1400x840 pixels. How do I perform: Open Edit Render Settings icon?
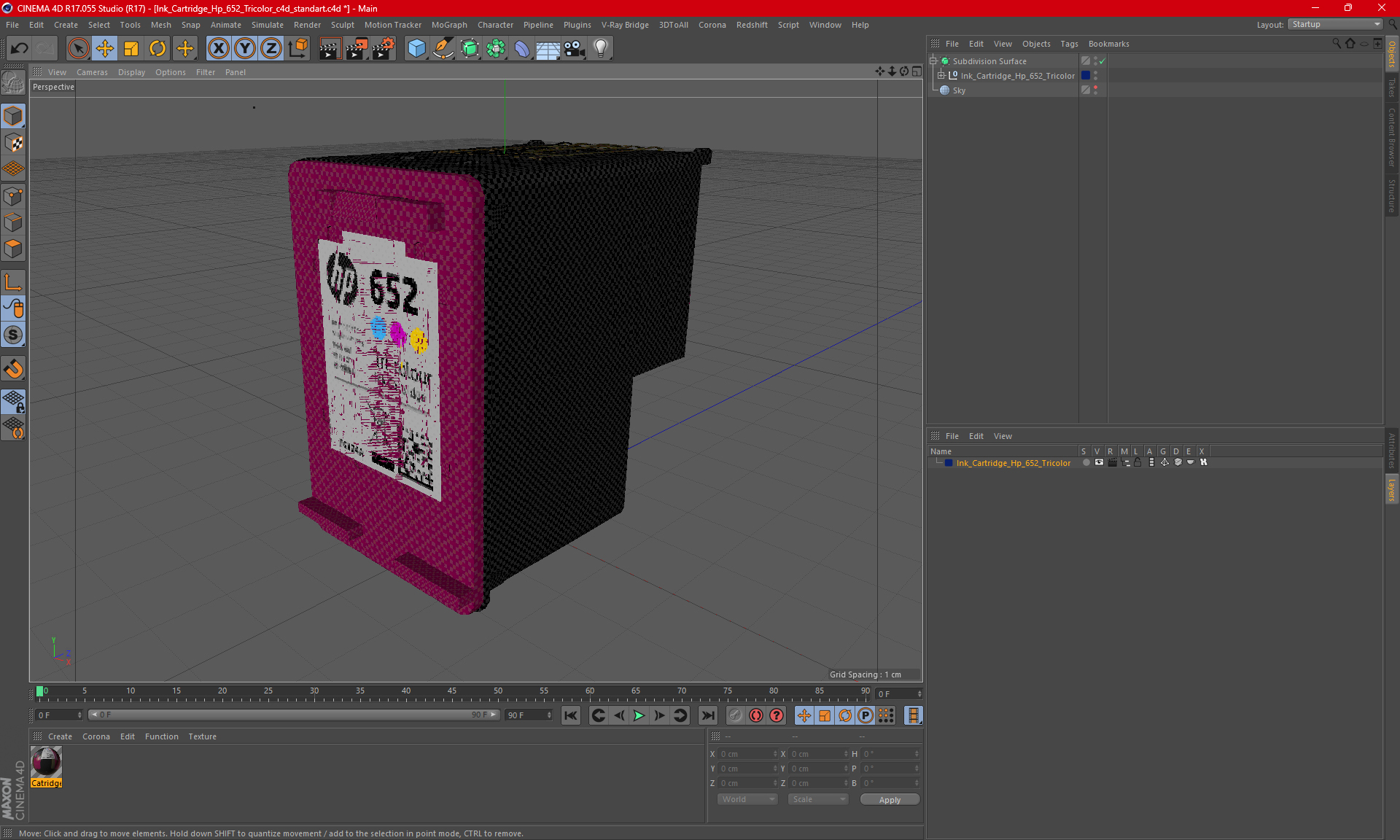[384, 49]
